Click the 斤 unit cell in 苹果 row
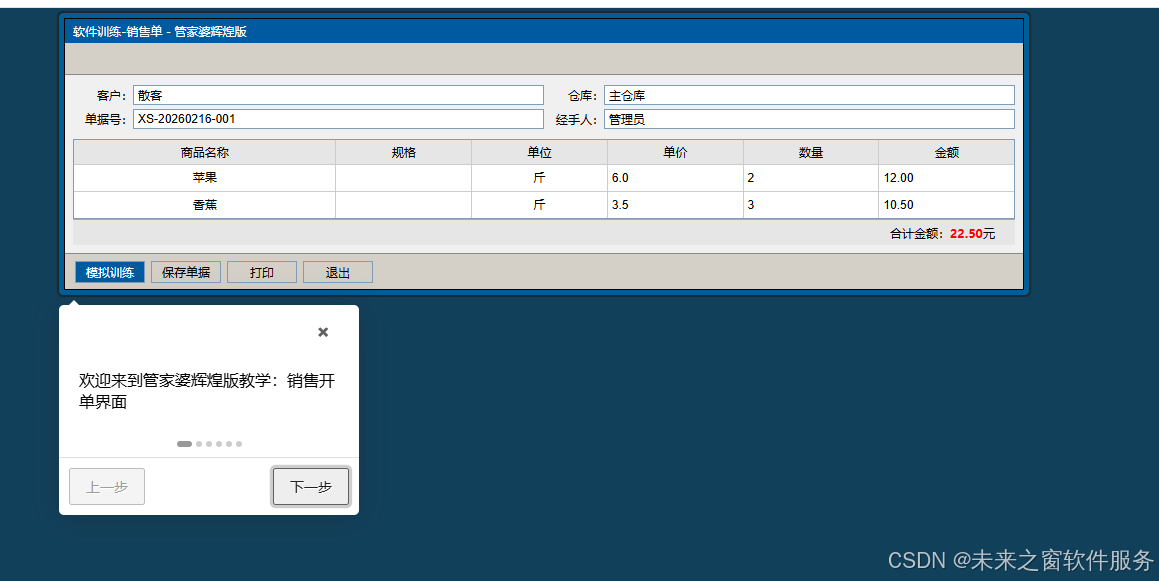 [540, 178]
